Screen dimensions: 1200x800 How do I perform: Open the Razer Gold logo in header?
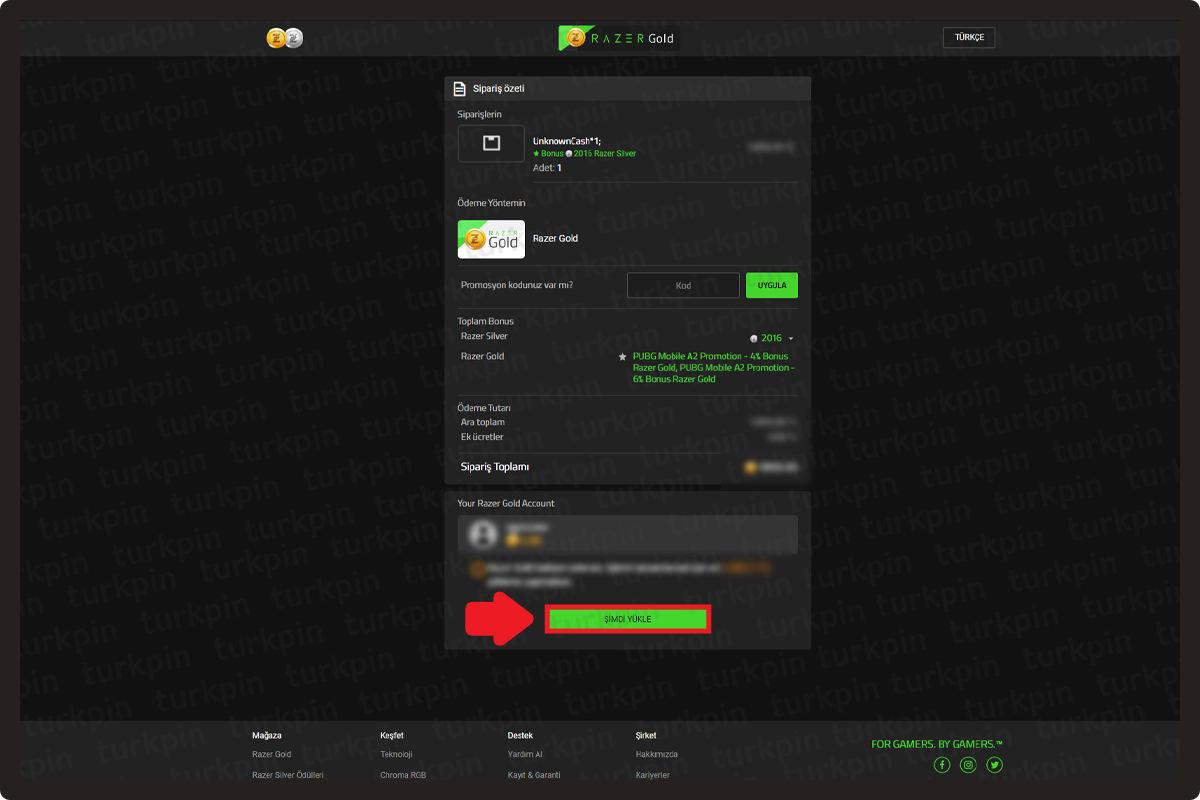[x=618, y=38]
